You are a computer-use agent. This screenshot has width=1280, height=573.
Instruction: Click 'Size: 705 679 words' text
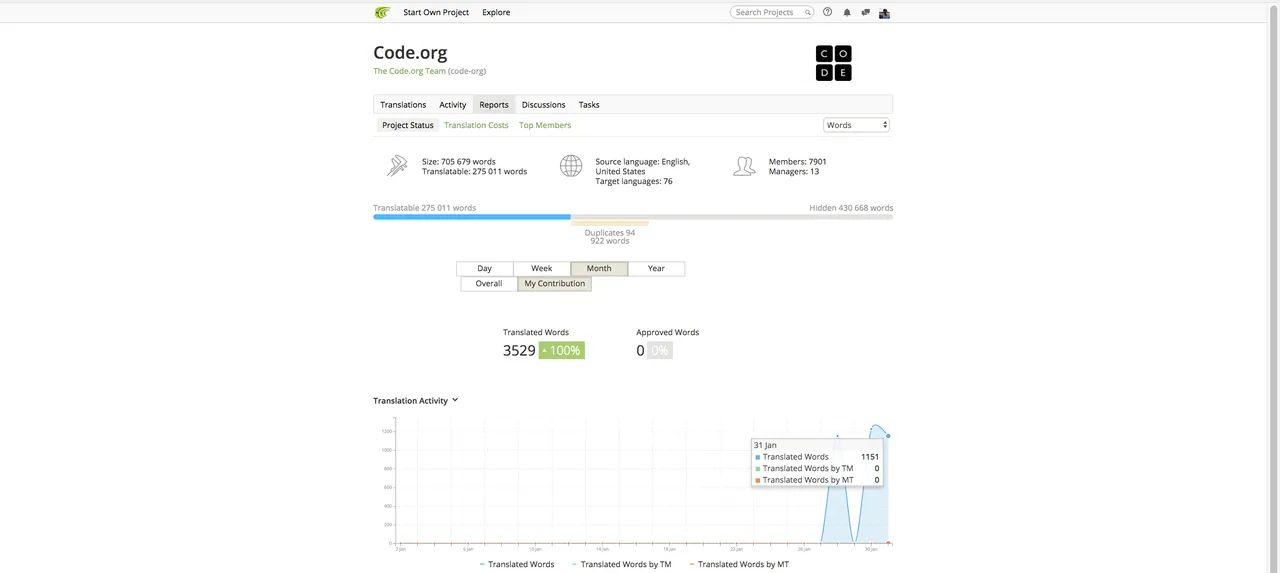point(459,162)
